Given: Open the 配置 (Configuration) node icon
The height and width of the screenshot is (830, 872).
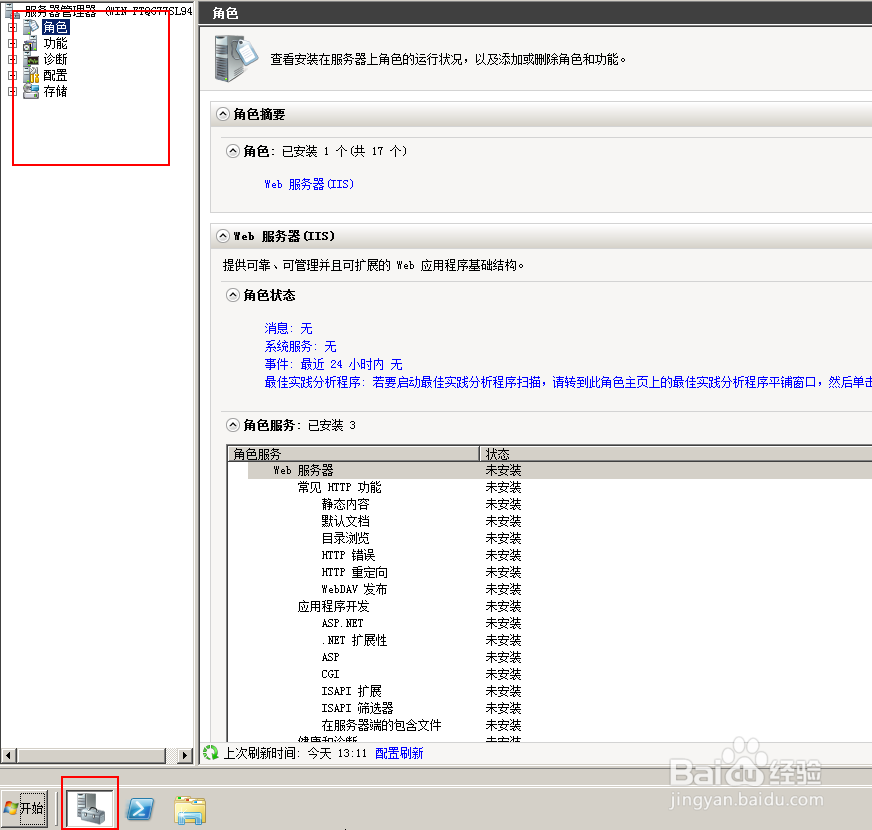Looking at the screenshot, I should [31, 75].
